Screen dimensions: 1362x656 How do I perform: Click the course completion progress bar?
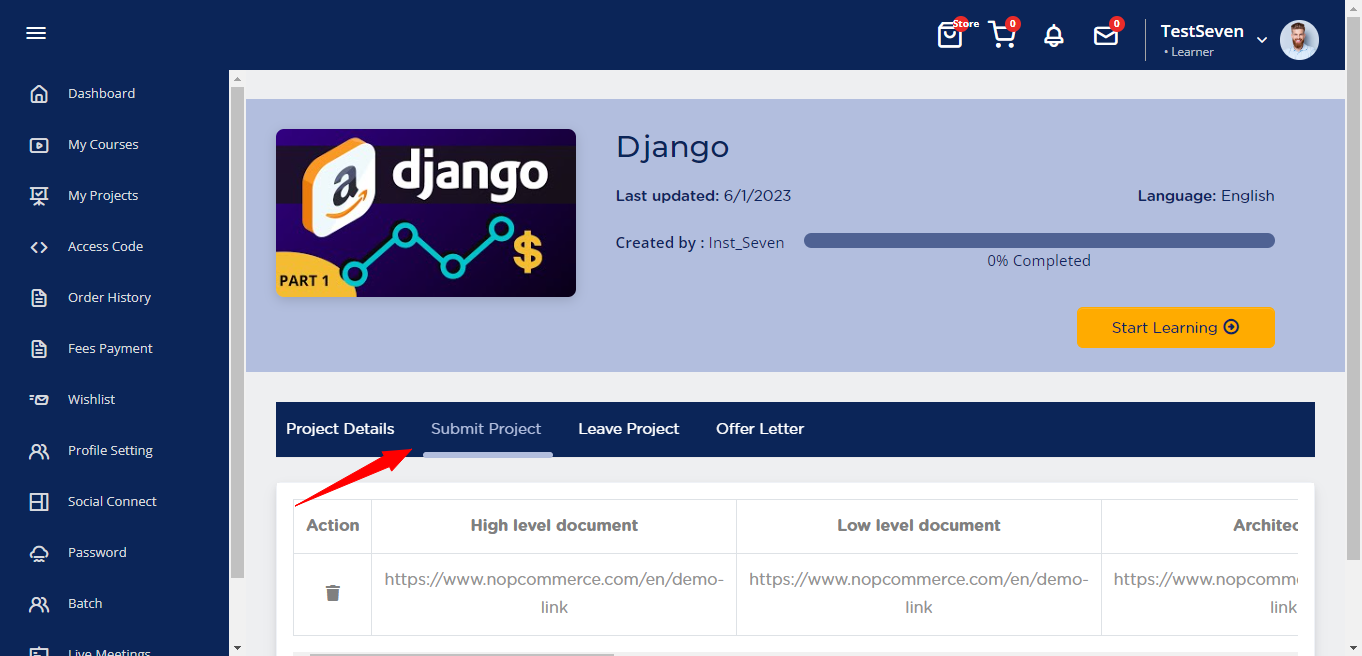[x=1039, y=240]
